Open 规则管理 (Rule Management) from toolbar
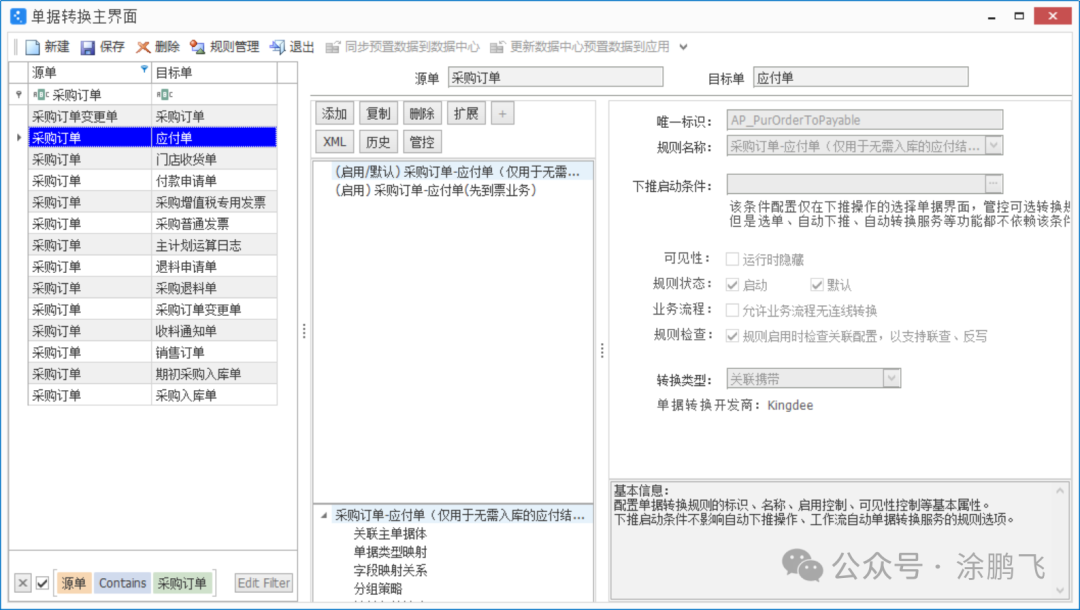Screen dimensions: 1080x610 pyautogui.click(x=198, y=47)
